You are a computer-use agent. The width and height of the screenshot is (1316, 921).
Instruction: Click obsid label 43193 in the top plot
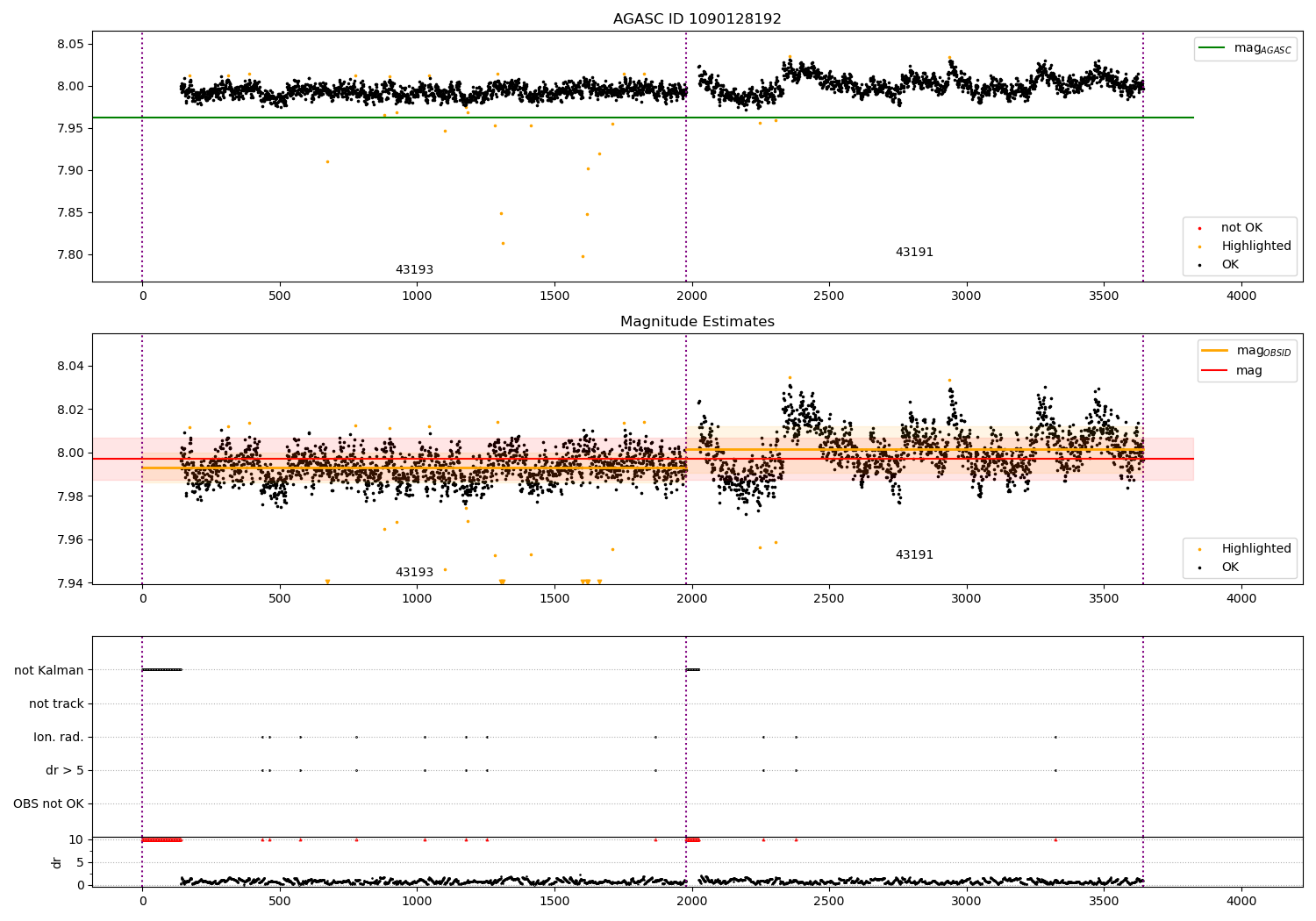tap(414, 270)
